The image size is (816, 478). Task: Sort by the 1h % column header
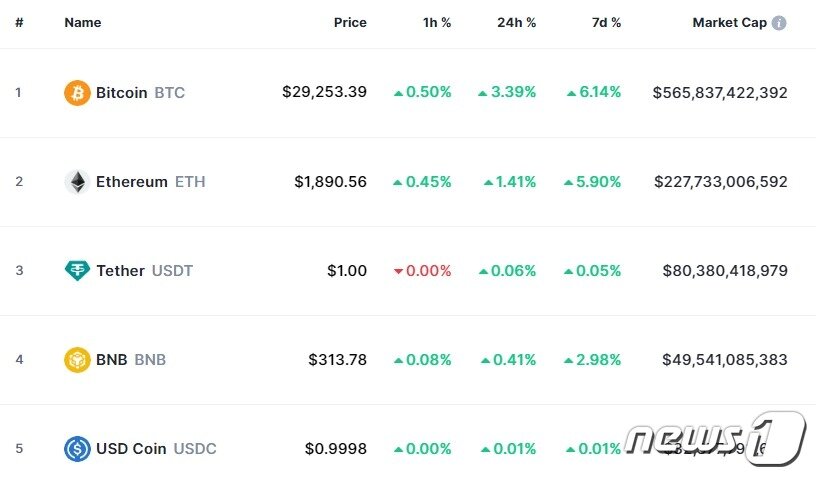pyautogui.click(x=437, y=22)
